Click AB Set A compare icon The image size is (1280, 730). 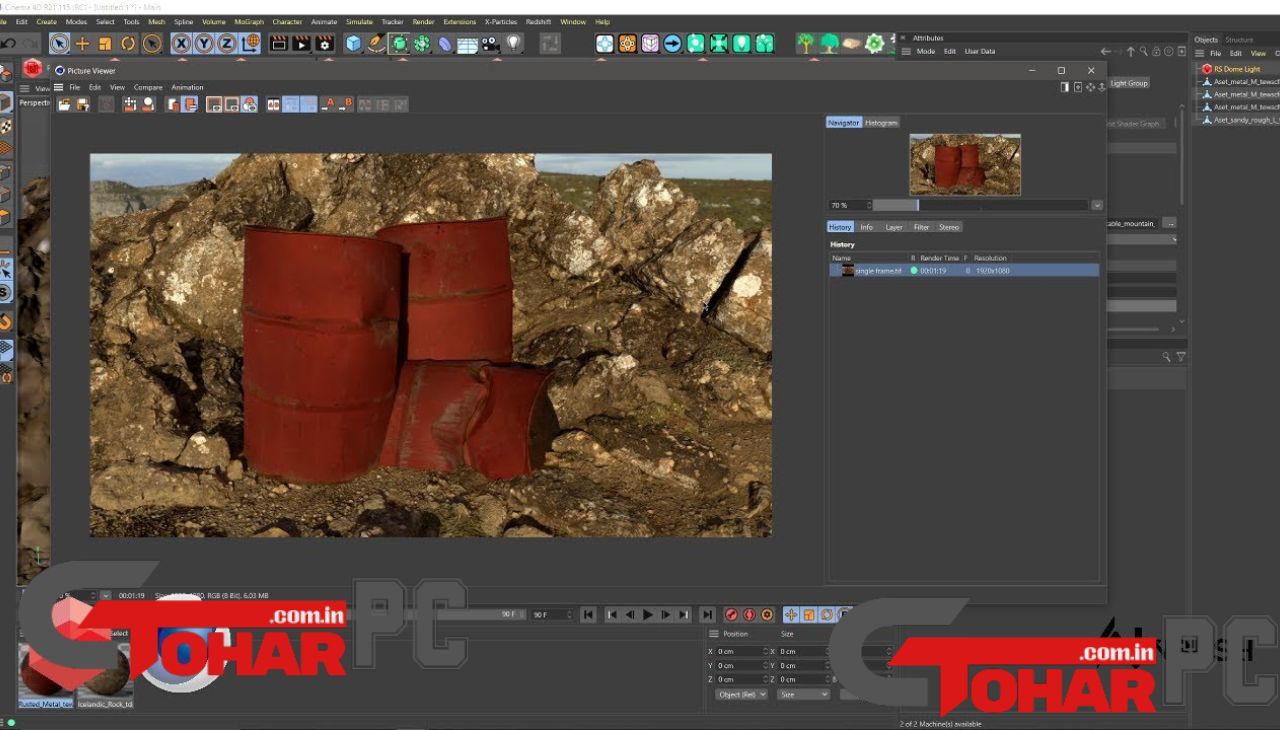(x=330, y=104)
